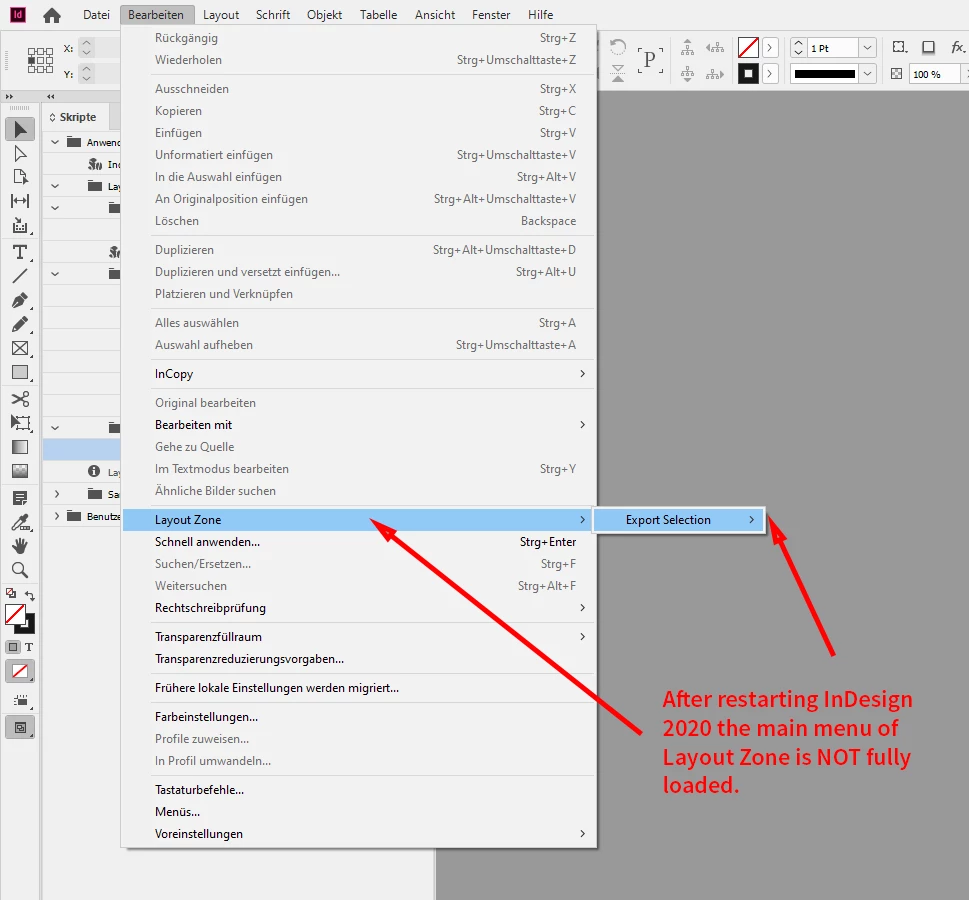Screen dimensions: 969x900
Task: Click the fill swatch in control bar
Action: [748, 48]
